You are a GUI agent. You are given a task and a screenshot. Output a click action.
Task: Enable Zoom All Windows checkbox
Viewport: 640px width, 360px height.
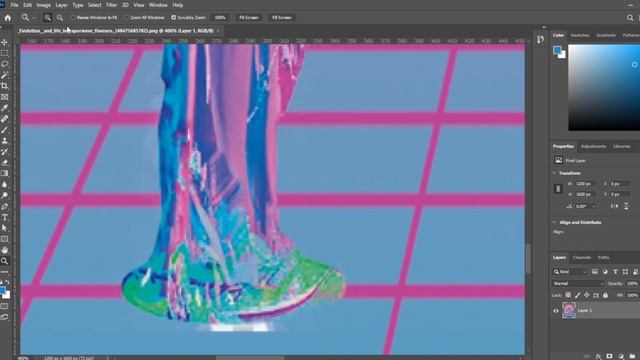127,18
